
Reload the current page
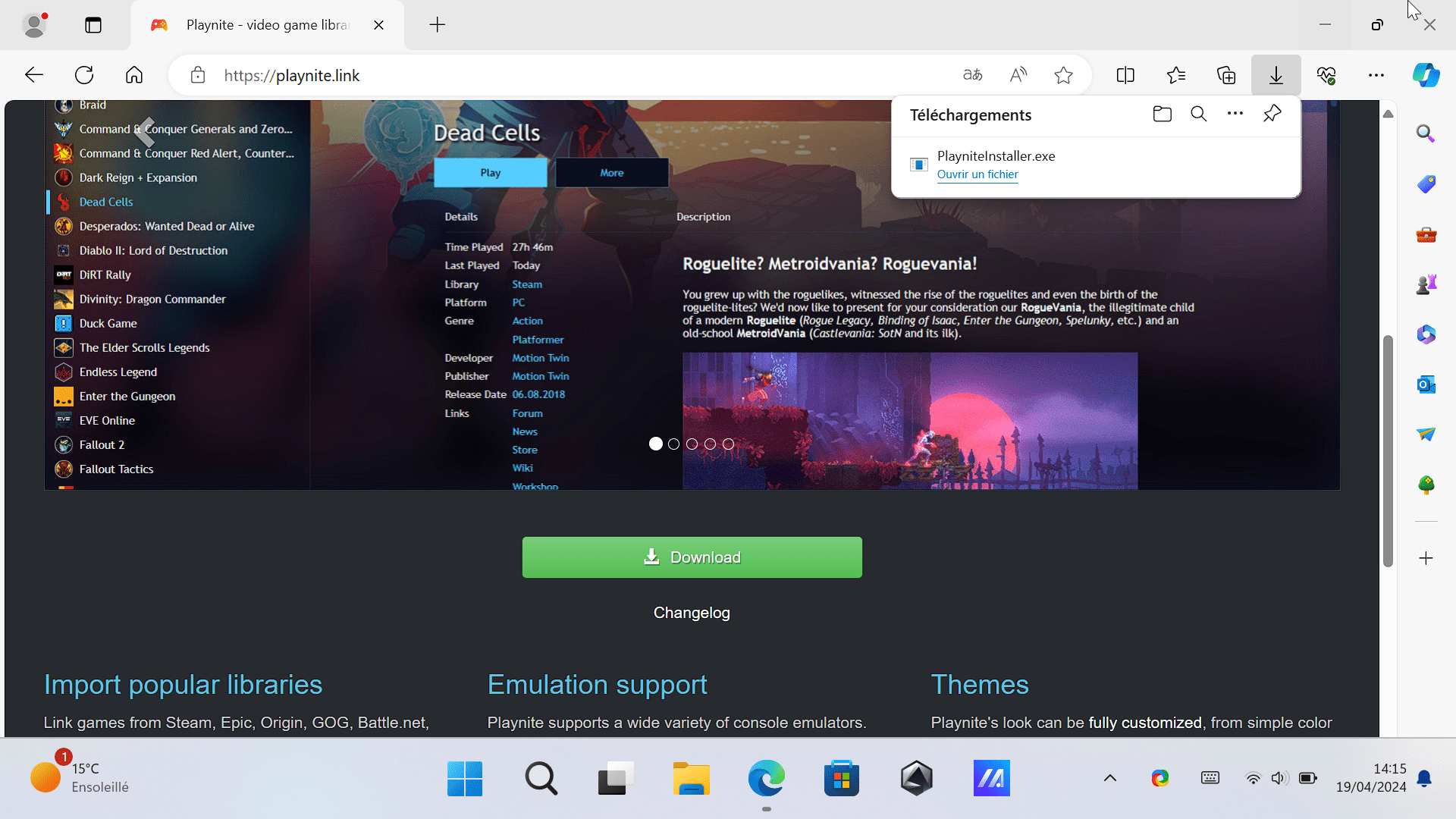84,75
